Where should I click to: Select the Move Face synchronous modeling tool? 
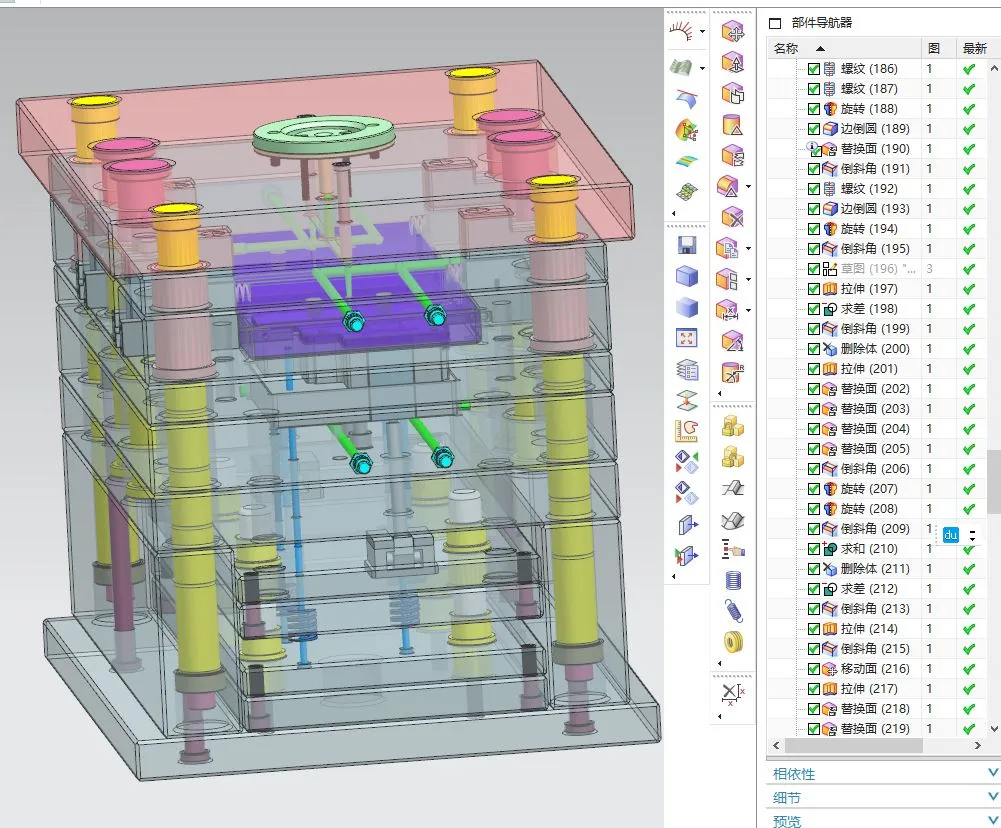click(x=735, y=33)
